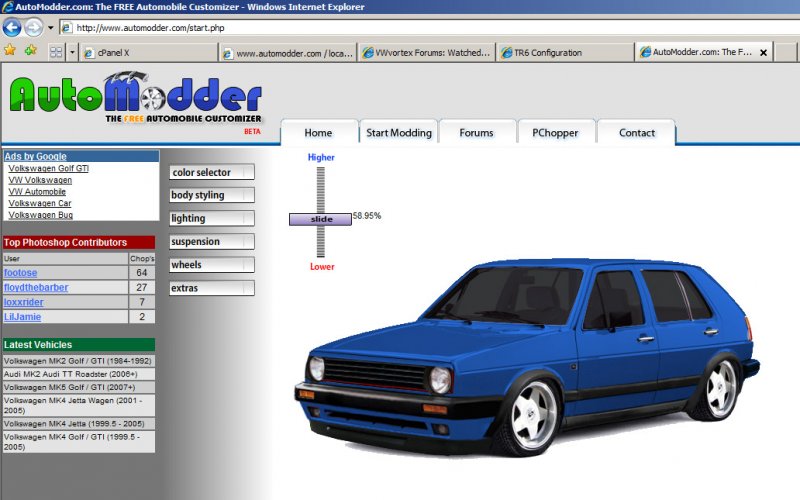Open the Quick Tabs grid icon
Viewport: 800px width, 500px height.
click(56, 51)
